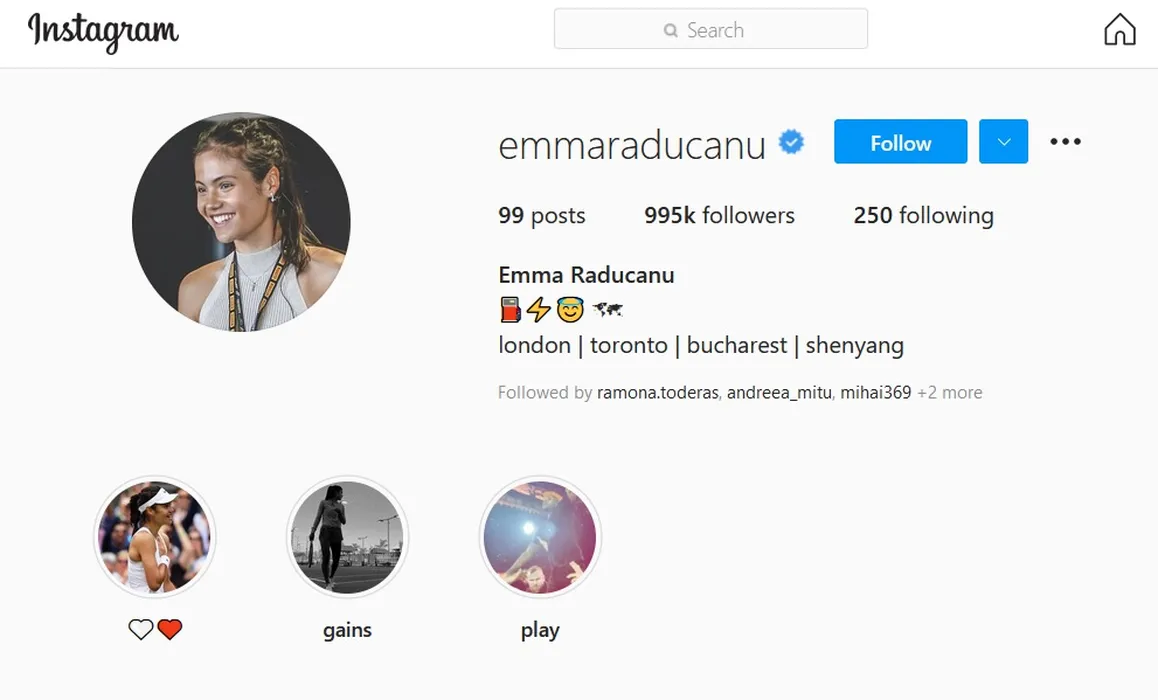1158x700 pixels.
Task: Open the Instagram home icon
Action: pyautogui.click(x=1120, y=30)
